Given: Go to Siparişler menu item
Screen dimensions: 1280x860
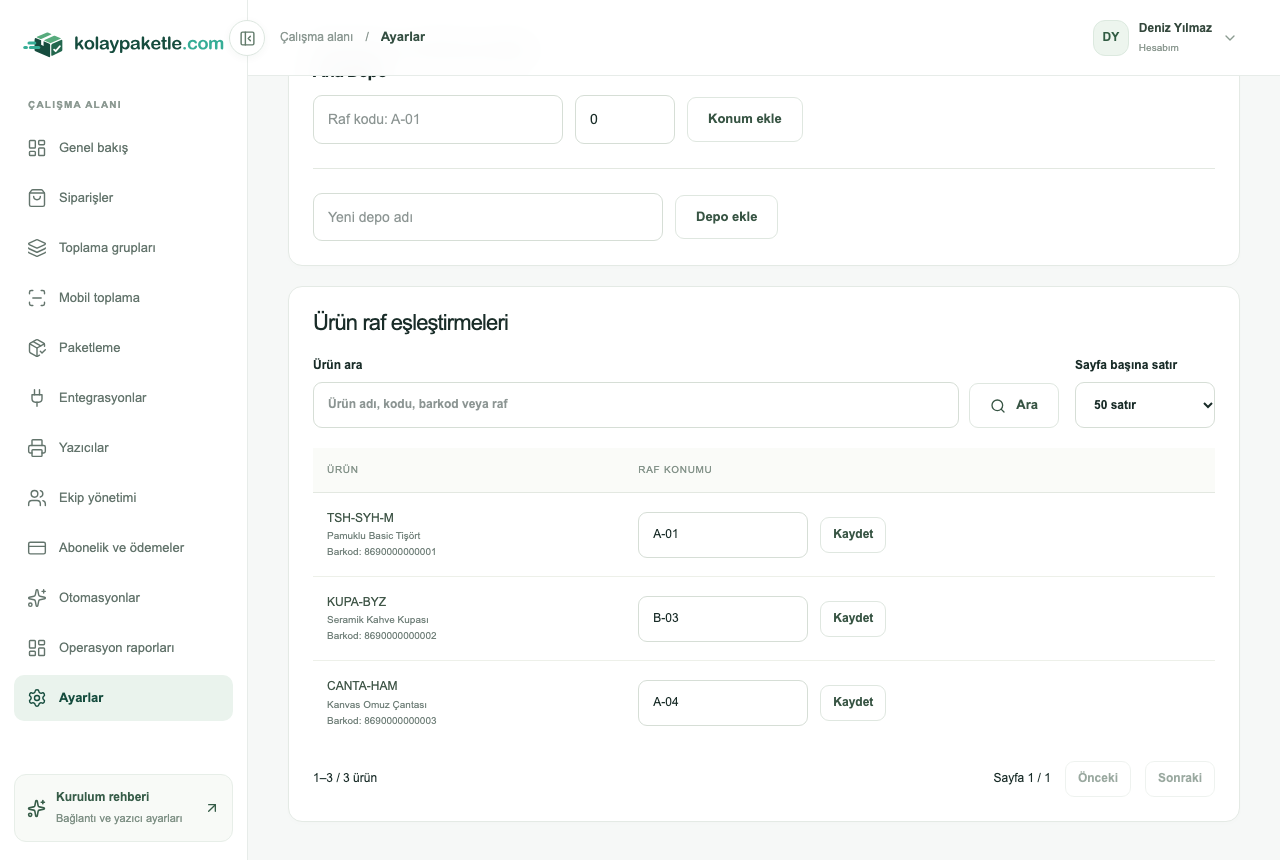Looking at the screenshot, I should [x=123, y=198].
